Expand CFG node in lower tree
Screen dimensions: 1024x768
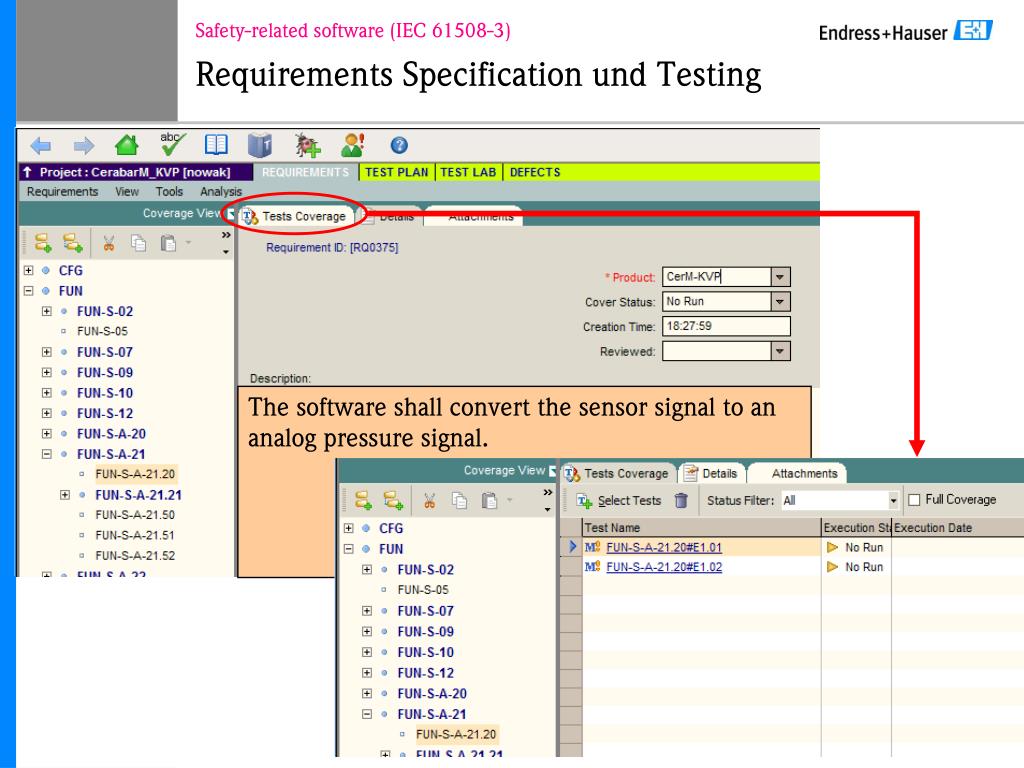349,528
